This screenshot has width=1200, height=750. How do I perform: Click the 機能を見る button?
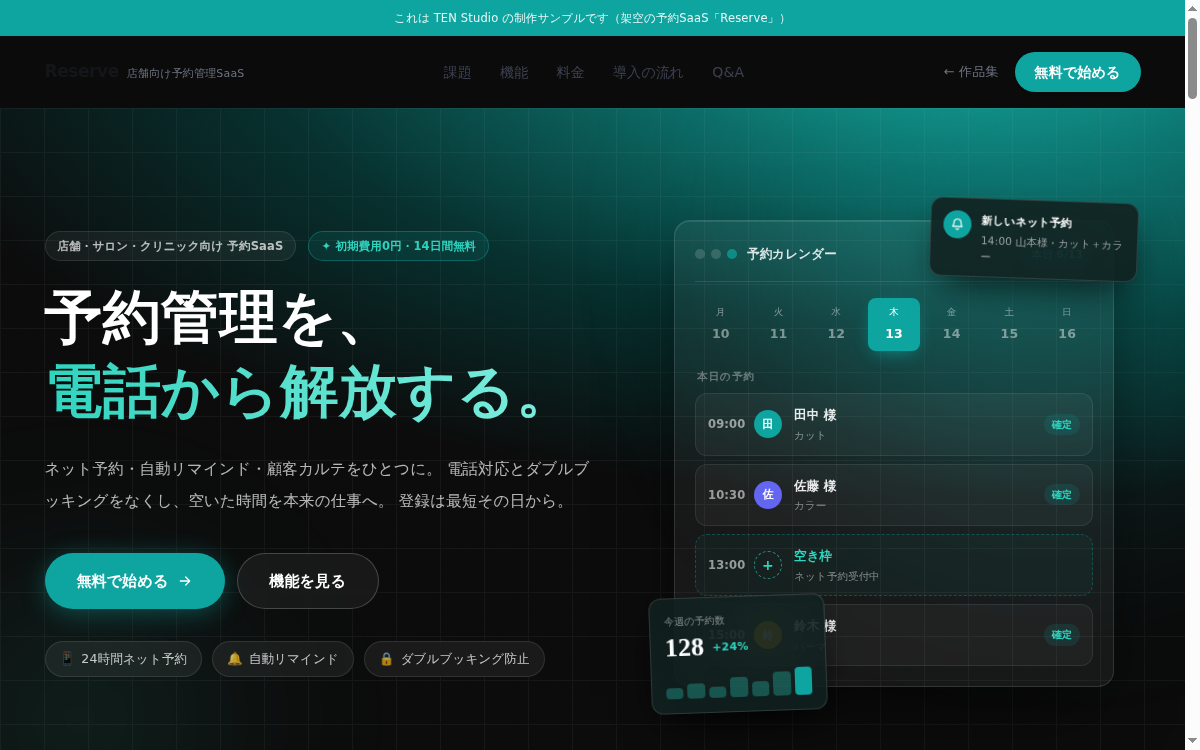click(x=308, y=581)
